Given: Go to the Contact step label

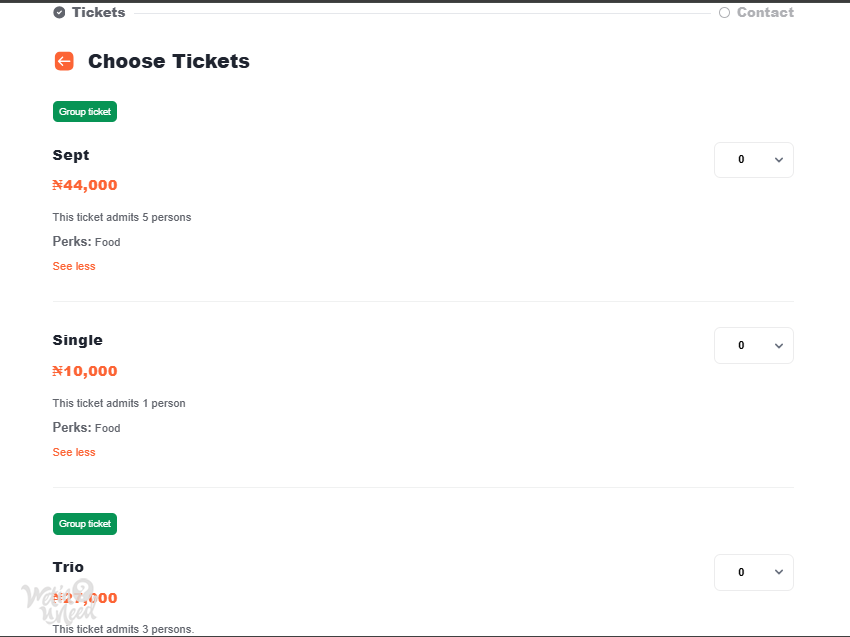Looking at the screenshot, I should pyautogui.click(x=765, y=12).
